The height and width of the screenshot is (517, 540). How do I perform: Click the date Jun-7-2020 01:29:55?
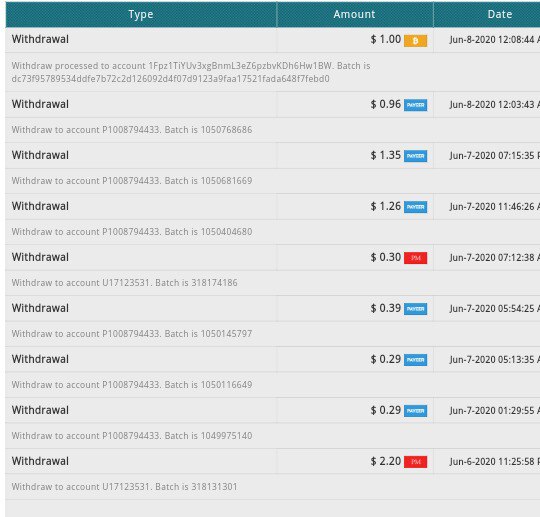coord(495,410)
